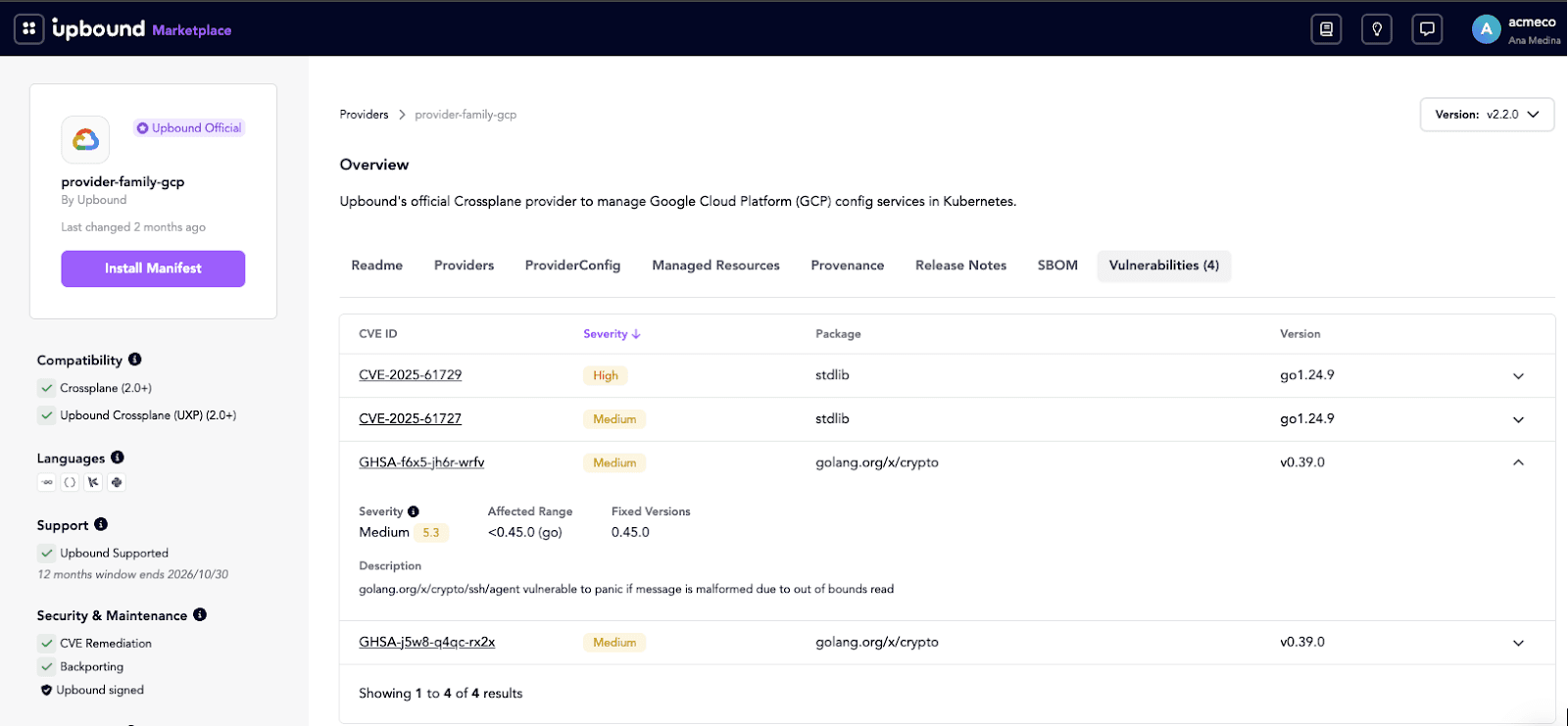Open the app grid menu icon
The width and height of the screenshot is (1568, 726).
29,28
